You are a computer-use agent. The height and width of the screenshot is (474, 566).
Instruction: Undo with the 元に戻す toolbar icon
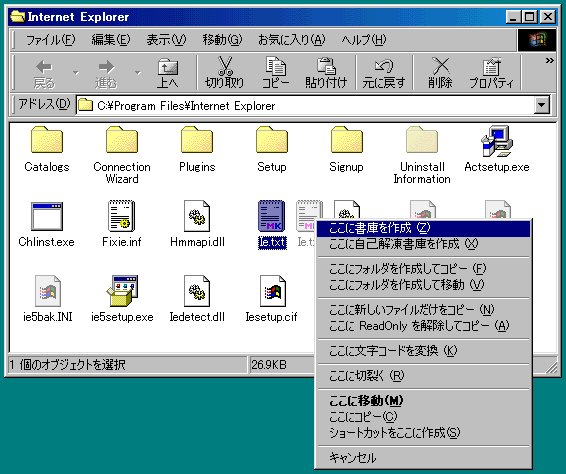click(384, 74)
